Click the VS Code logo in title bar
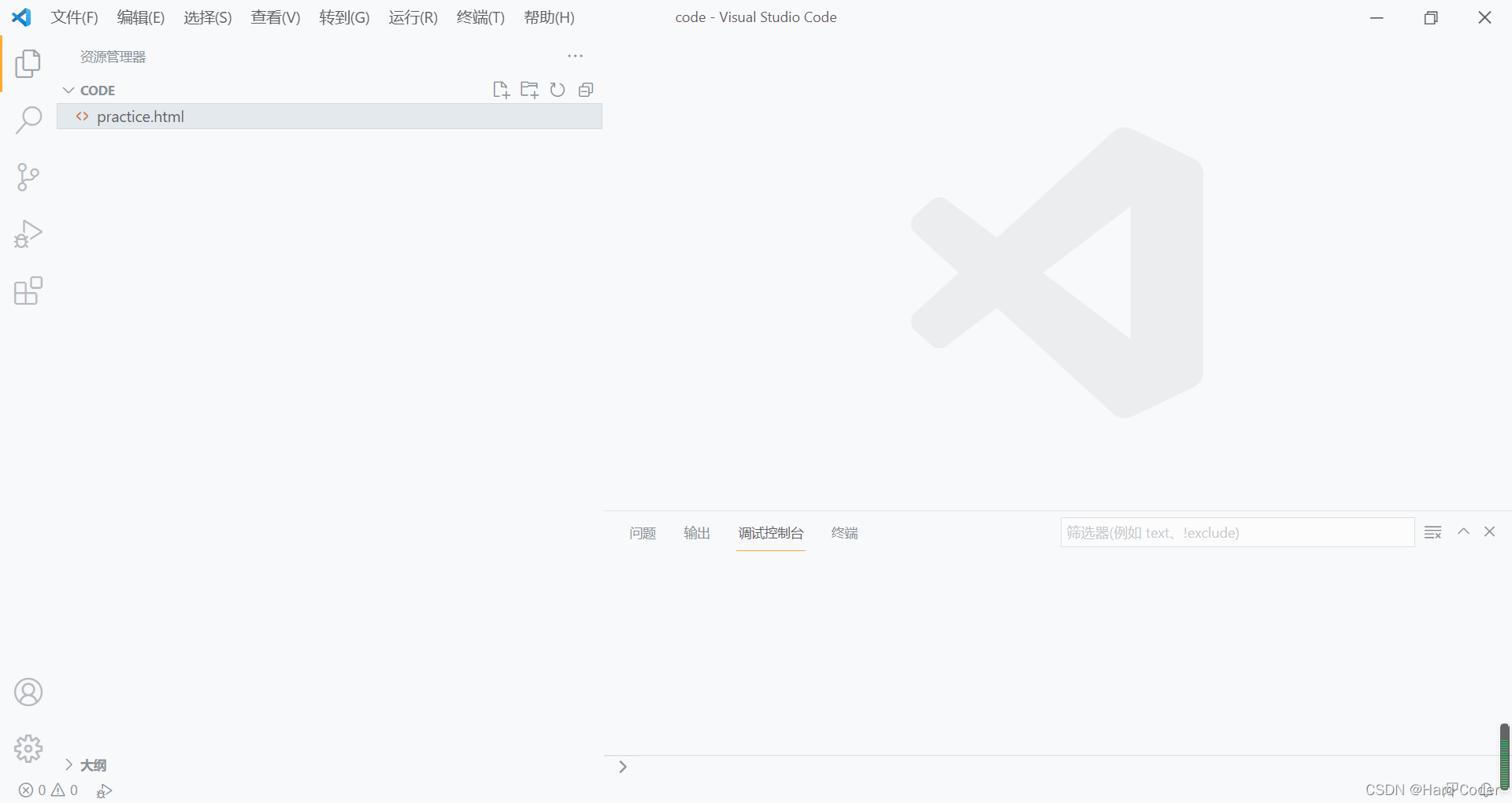This screenshot has height=803, width=1512. 21,17
